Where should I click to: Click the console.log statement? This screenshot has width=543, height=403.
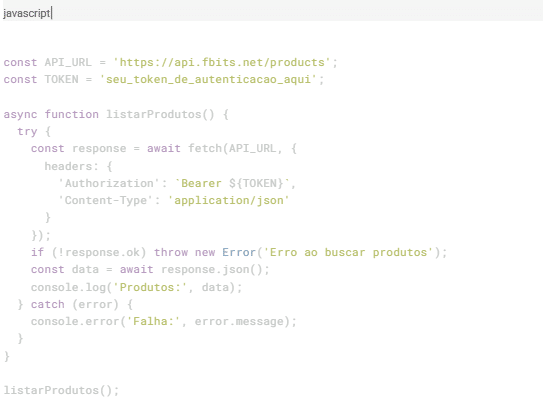(136, 287)
